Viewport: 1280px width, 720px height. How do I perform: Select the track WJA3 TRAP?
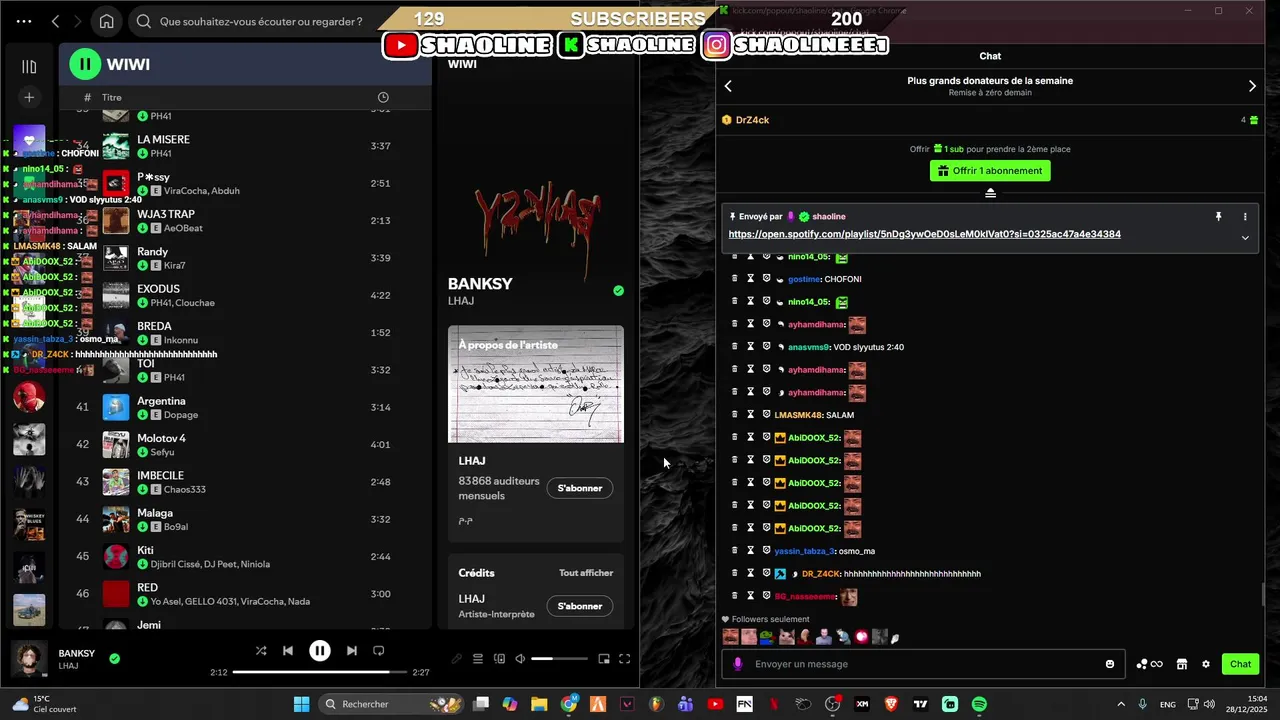166,214
